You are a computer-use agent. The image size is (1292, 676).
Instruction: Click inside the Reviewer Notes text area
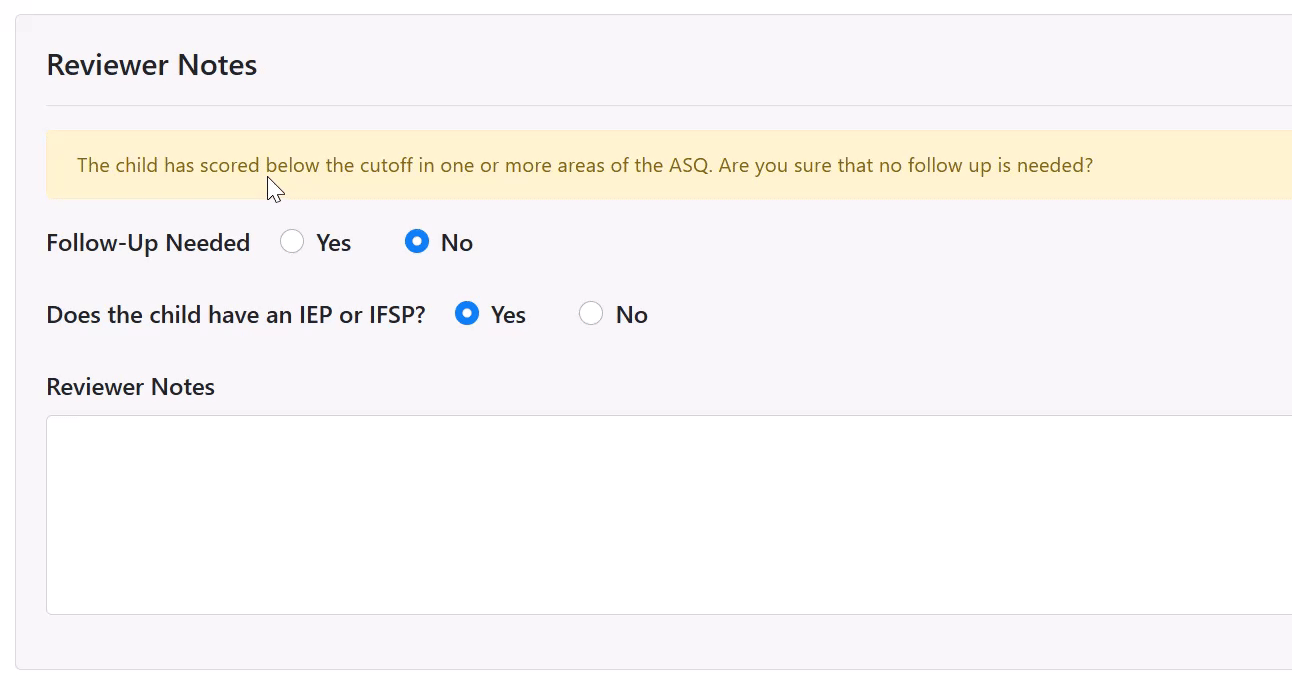[669, 515]
